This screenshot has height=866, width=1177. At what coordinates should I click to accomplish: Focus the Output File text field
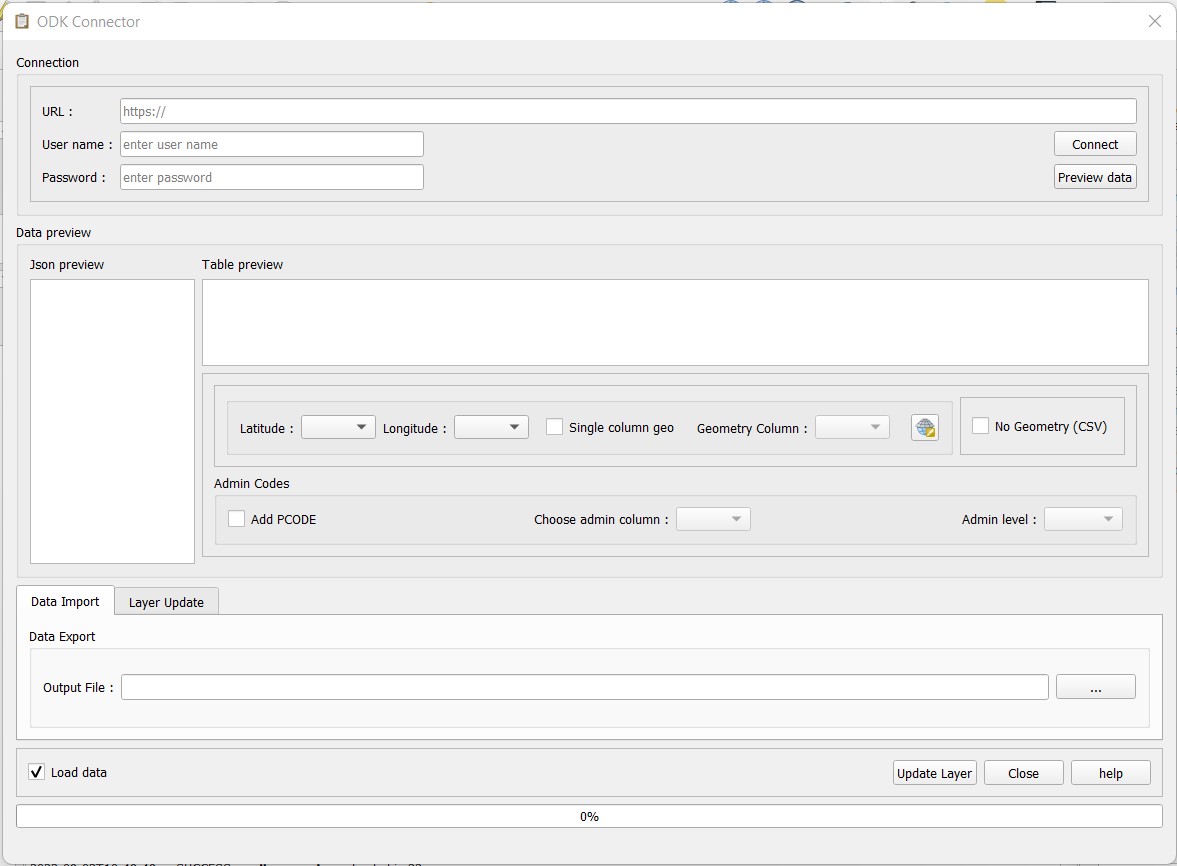tap(585, 687)
